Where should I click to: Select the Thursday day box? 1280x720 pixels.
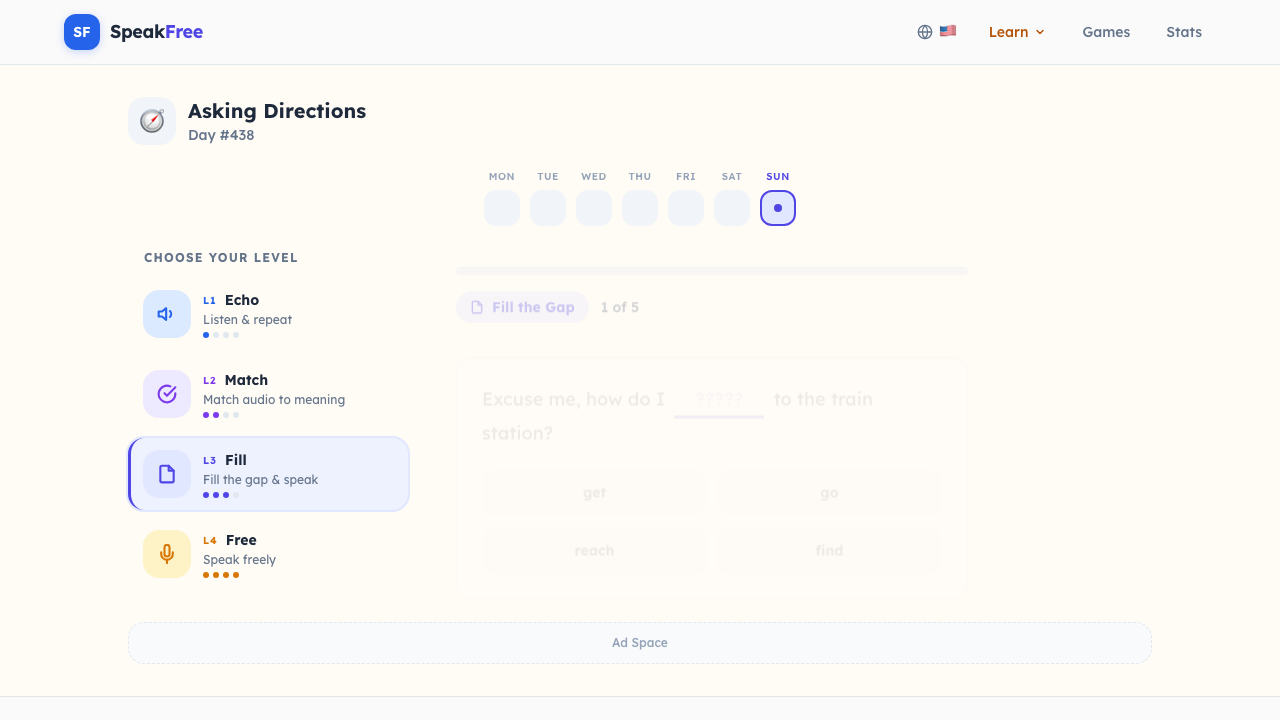[x=640, y=208]
